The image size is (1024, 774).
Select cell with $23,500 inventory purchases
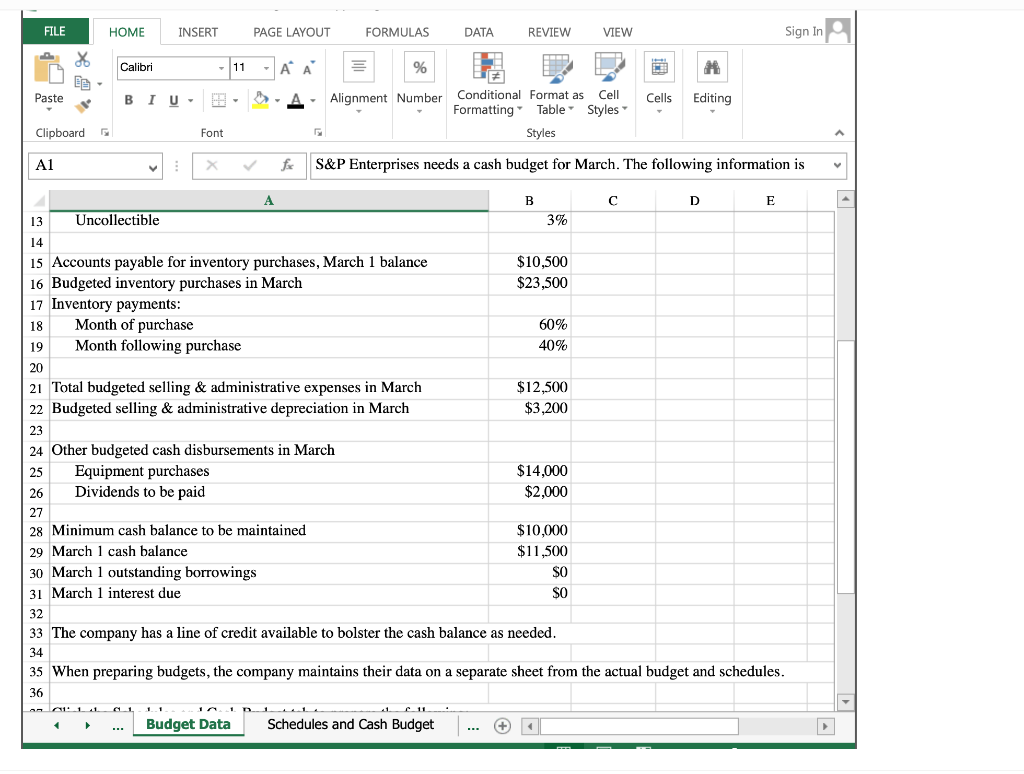point(530,283)
